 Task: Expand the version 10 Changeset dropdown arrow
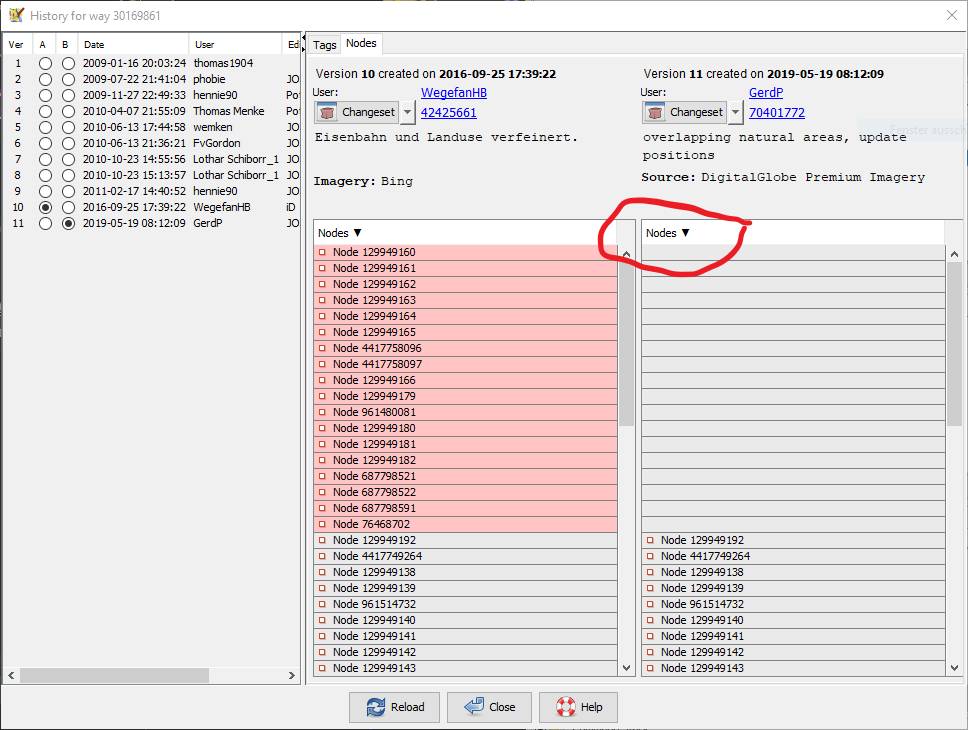tap(408, 112)
